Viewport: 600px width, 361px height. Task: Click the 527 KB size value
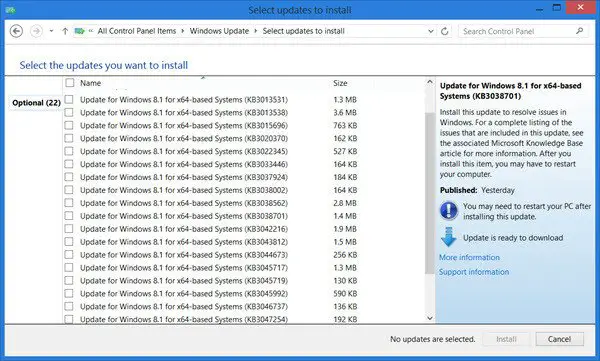(345, 151)
